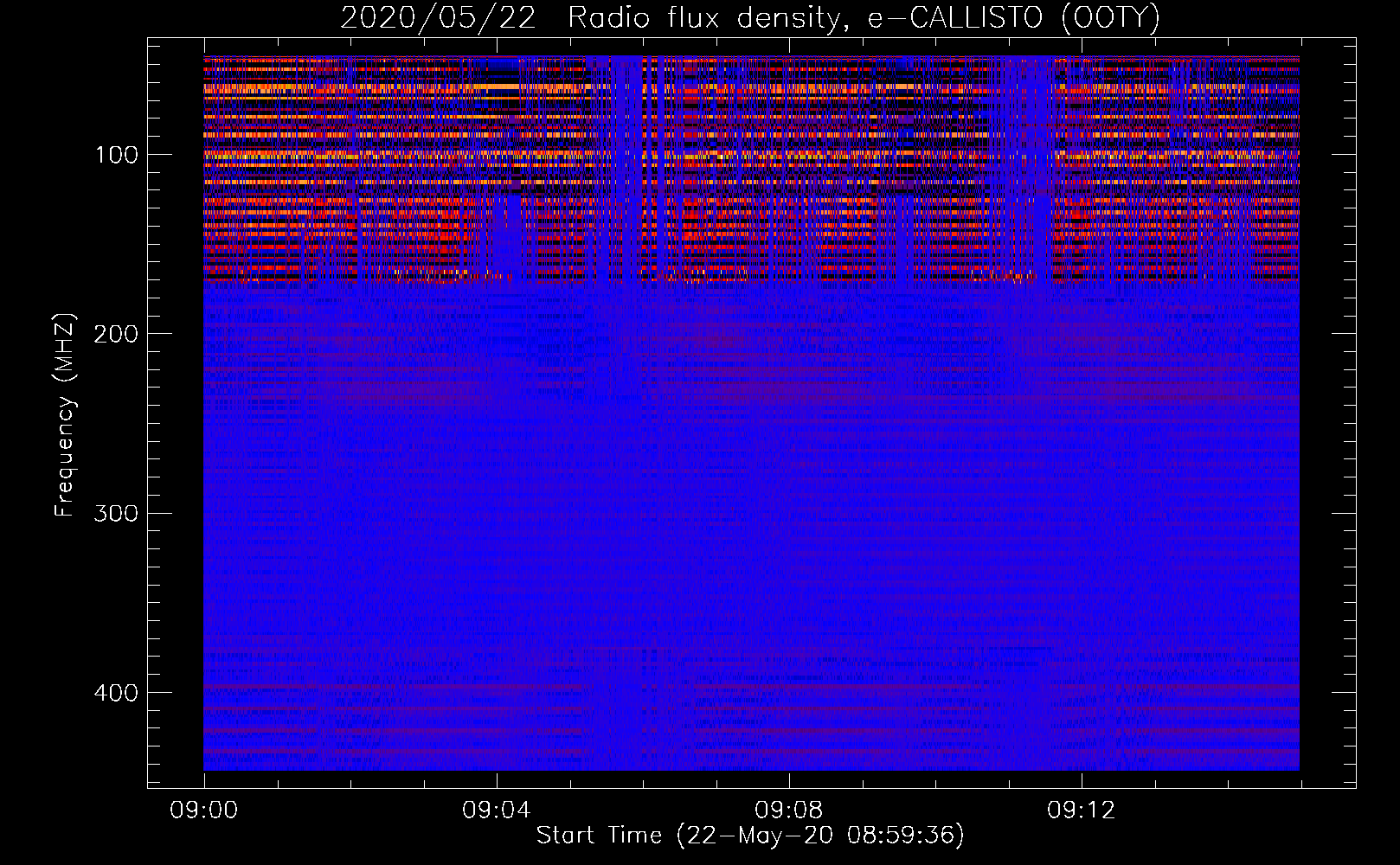Click the '300' frequency axis label

[116, 513]
